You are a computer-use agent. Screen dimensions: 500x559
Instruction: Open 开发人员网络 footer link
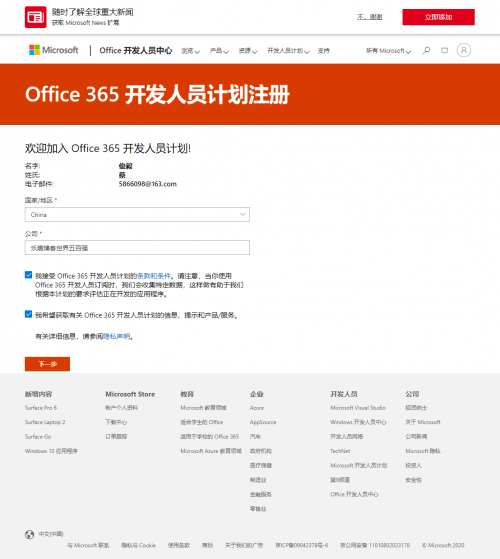(x=346, y=437)
